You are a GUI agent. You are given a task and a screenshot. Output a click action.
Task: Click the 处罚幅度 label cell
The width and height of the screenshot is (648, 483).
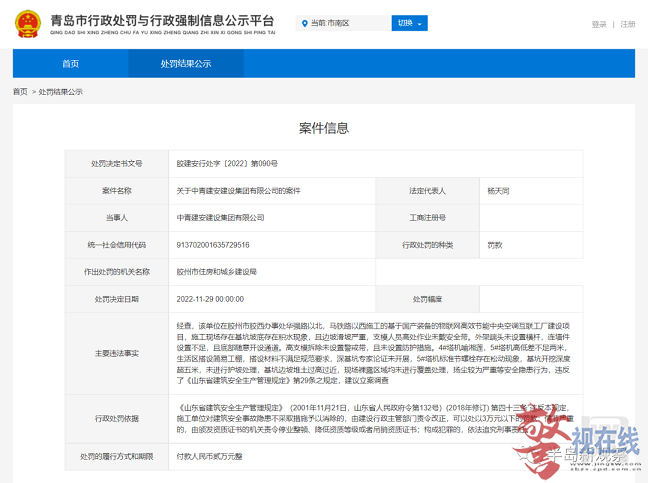tap(427, 299)
